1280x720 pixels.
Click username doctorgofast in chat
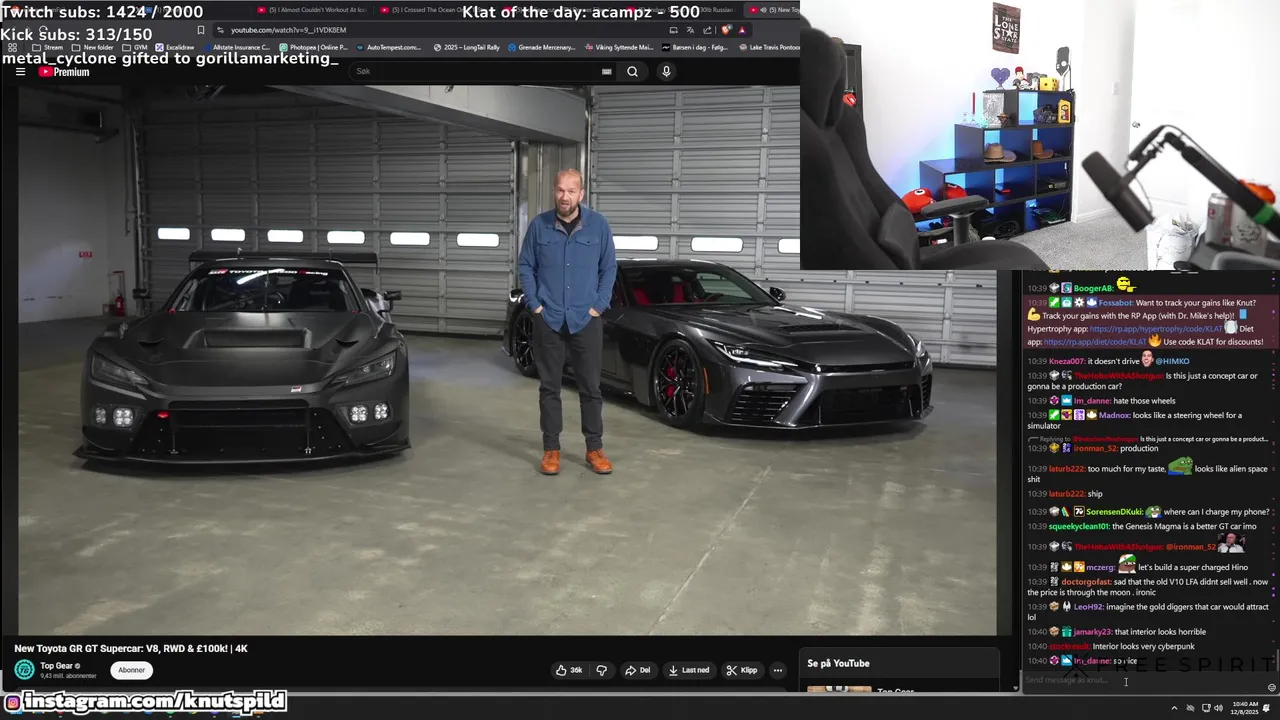tap(1086, 582)
